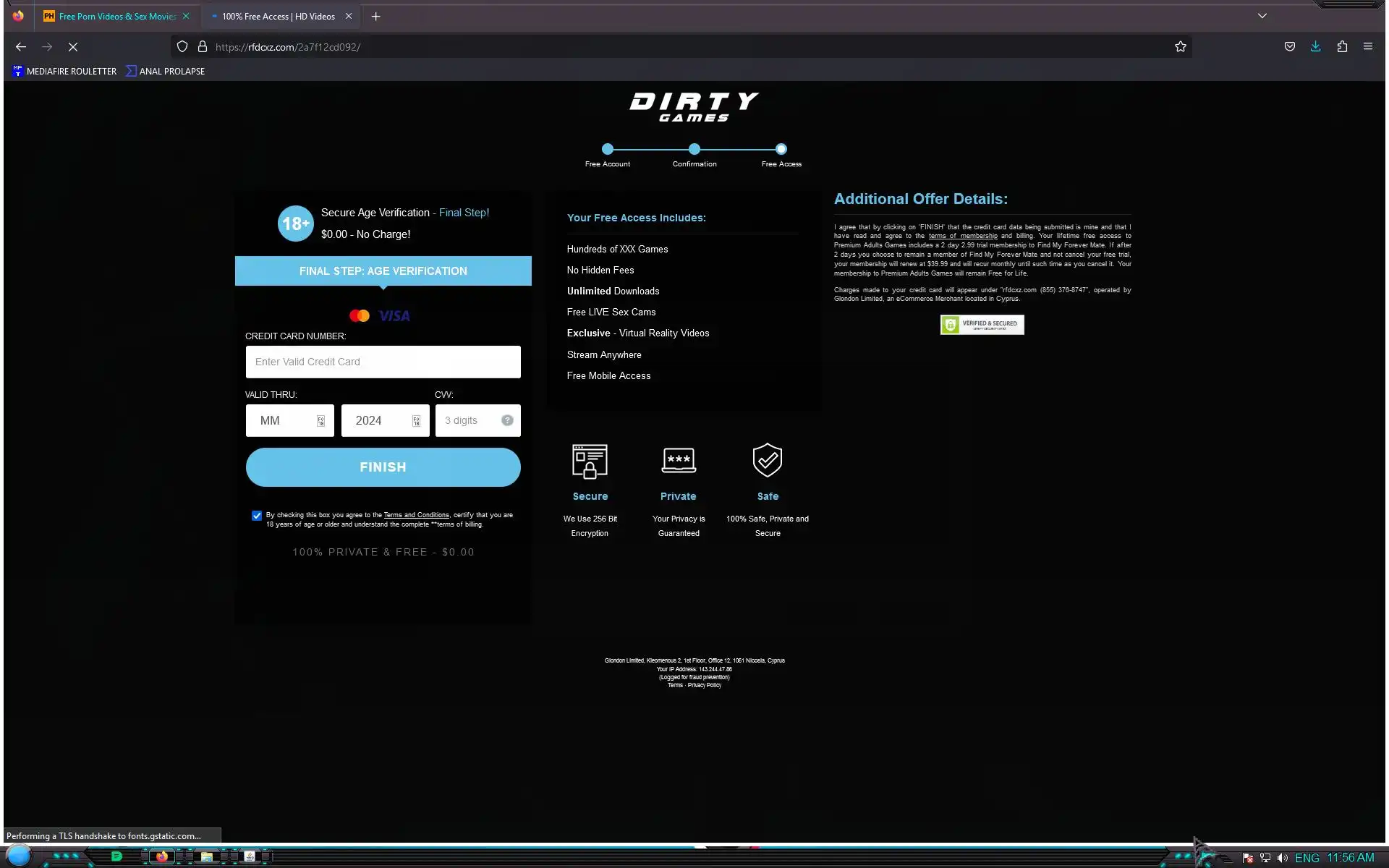Open a new tab with plus button

point(375,16)
